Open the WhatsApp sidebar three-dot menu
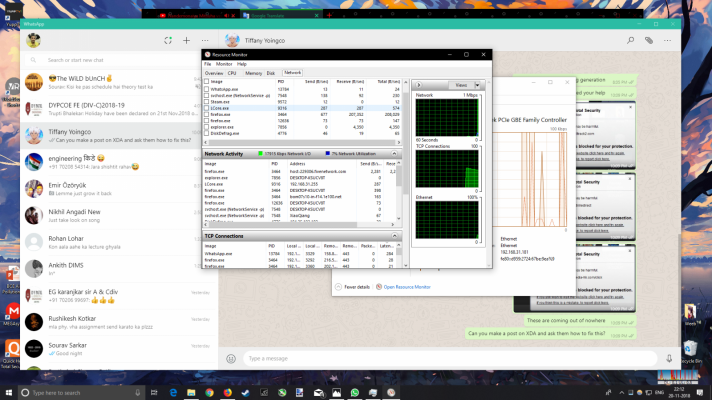712x400 pixels. click(x=205, y=40)
